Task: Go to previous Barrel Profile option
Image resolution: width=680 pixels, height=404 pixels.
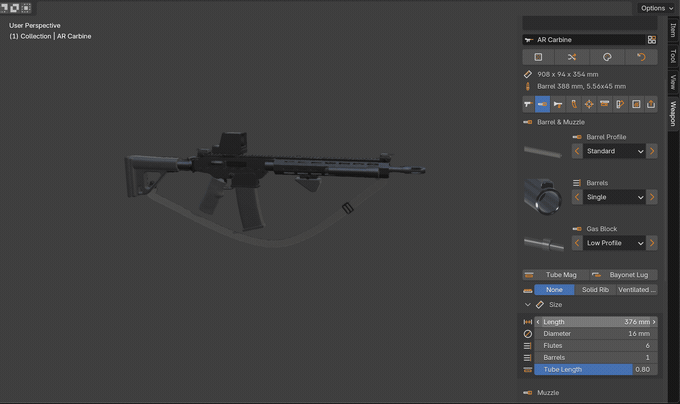Action: [577, 151]
